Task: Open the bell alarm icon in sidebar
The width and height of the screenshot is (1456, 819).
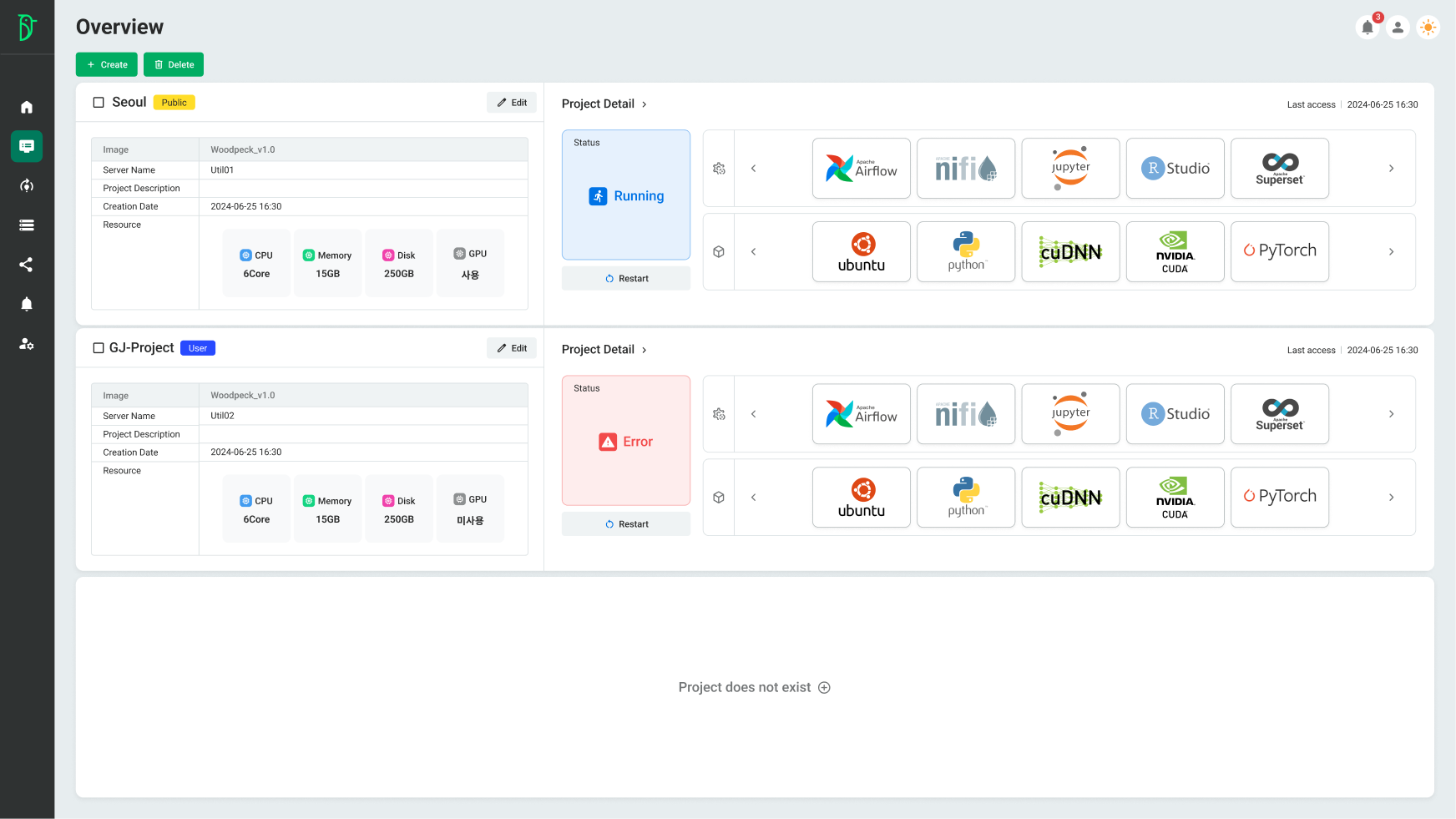Action: pyautogui.click(x=27, y=304)
